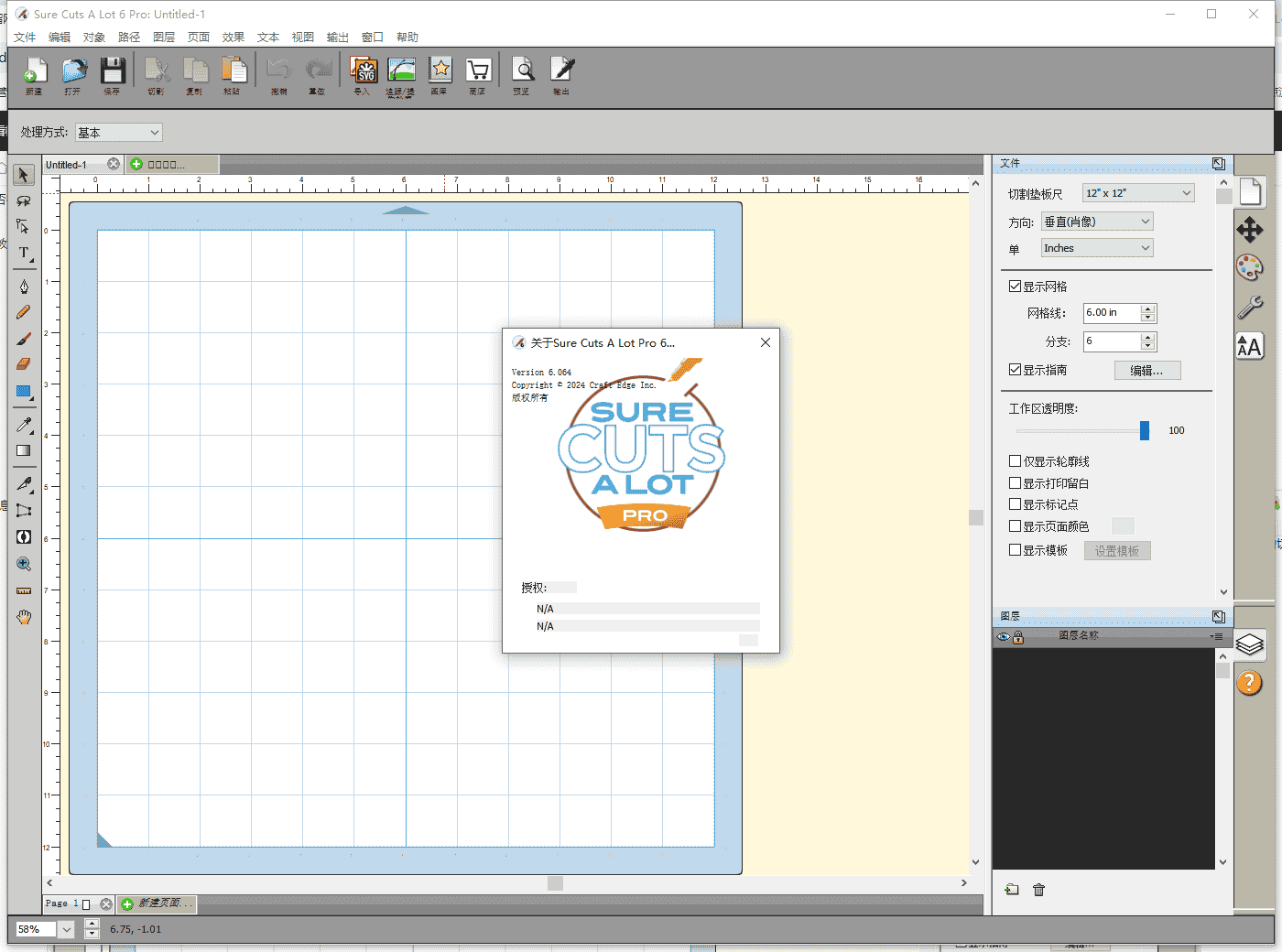
Task: Click the 新建页面 new page button
Action: [158, 903]
